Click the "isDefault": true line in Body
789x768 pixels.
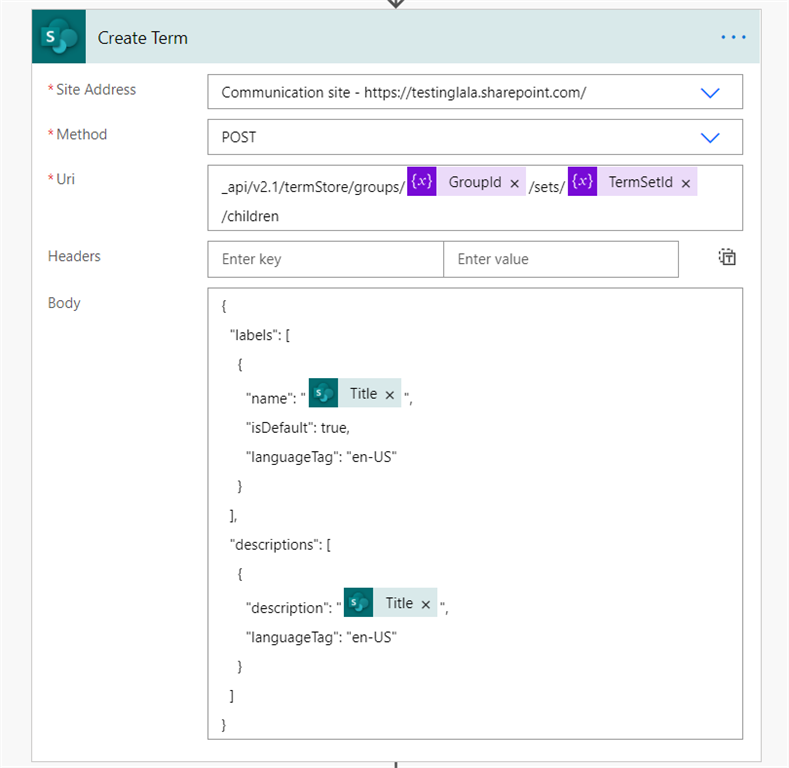(297, 428)
